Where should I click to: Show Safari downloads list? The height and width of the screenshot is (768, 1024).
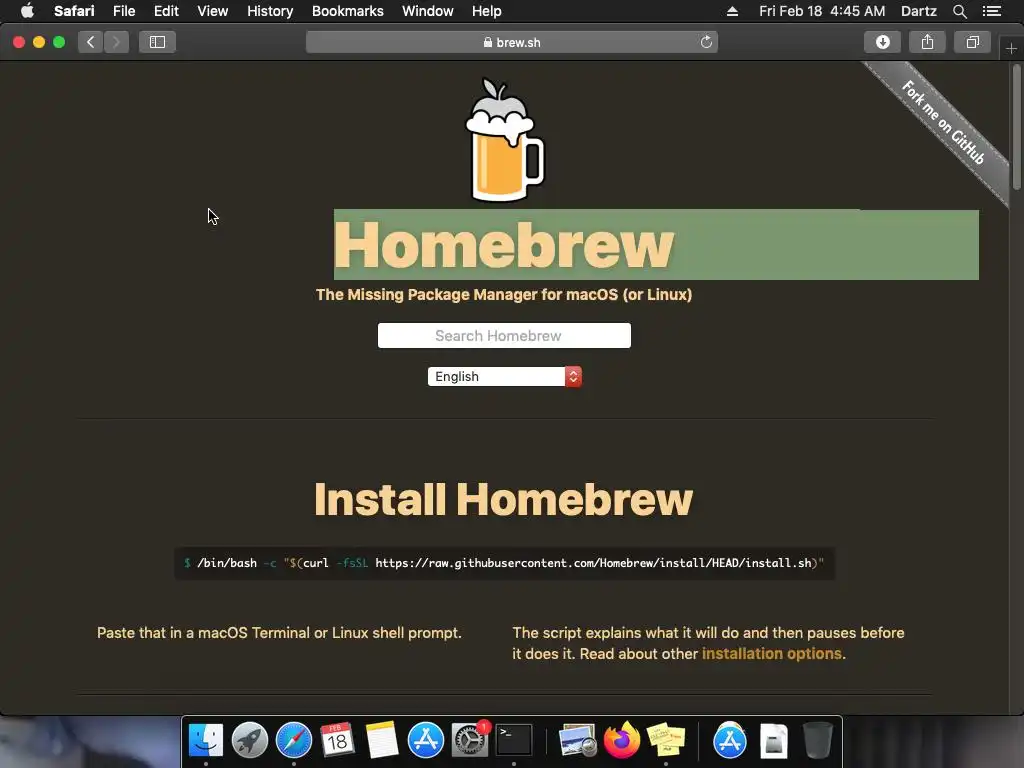click(882, 42)
